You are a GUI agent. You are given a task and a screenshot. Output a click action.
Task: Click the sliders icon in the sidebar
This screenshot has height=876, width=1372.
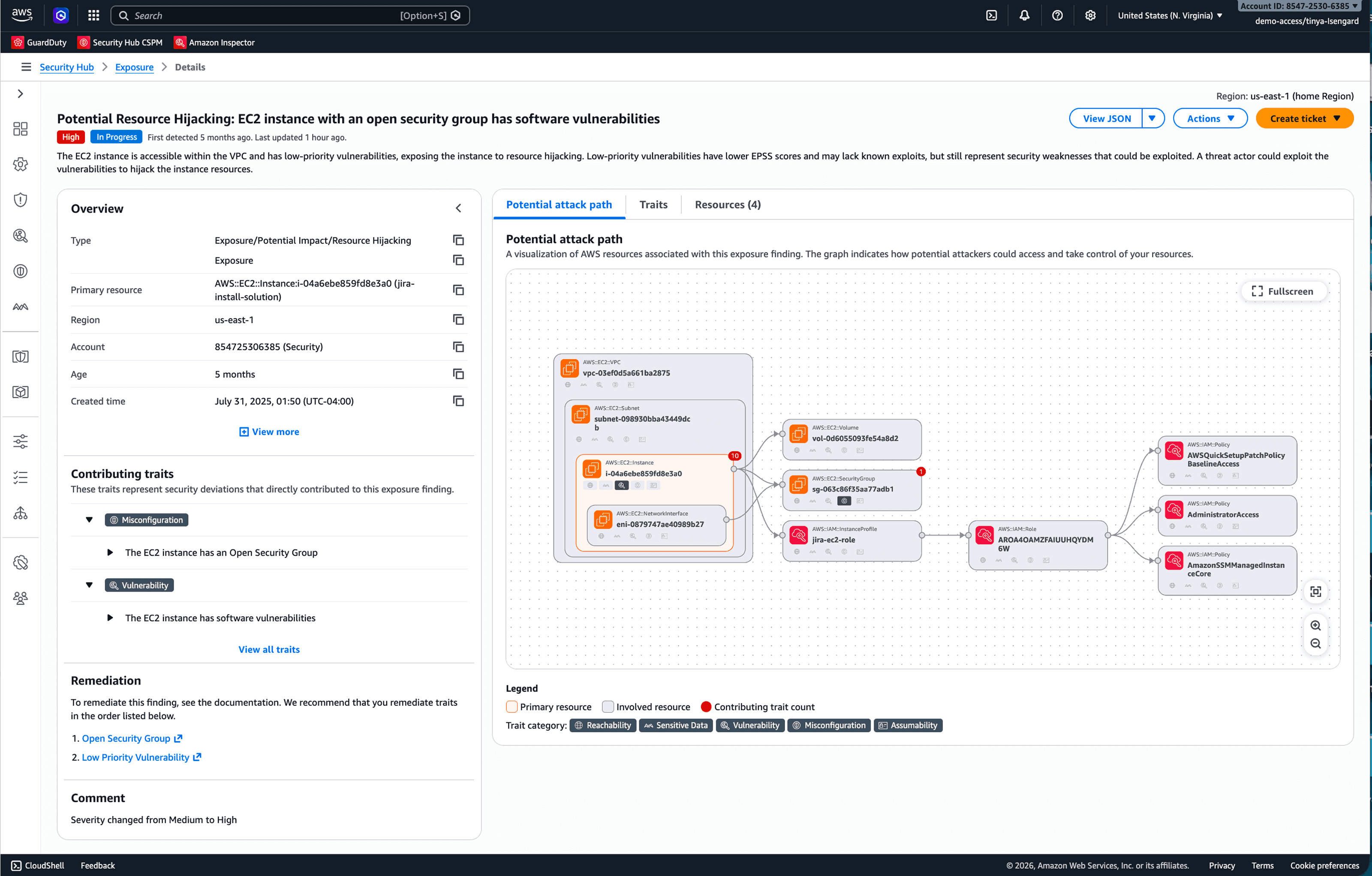click(x=21, y=441)
